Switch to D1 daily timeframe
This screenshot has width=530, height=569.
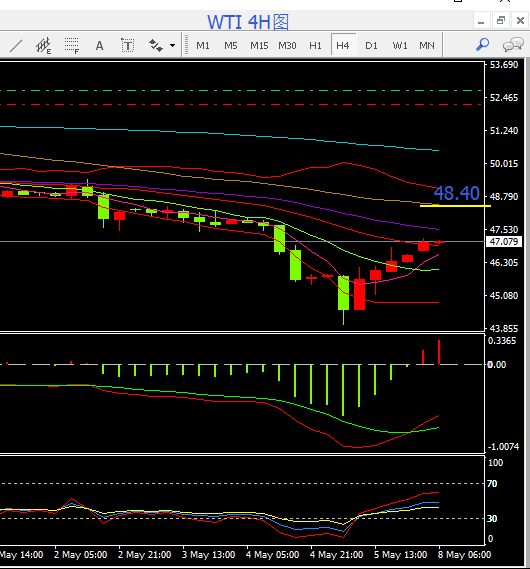371,46
